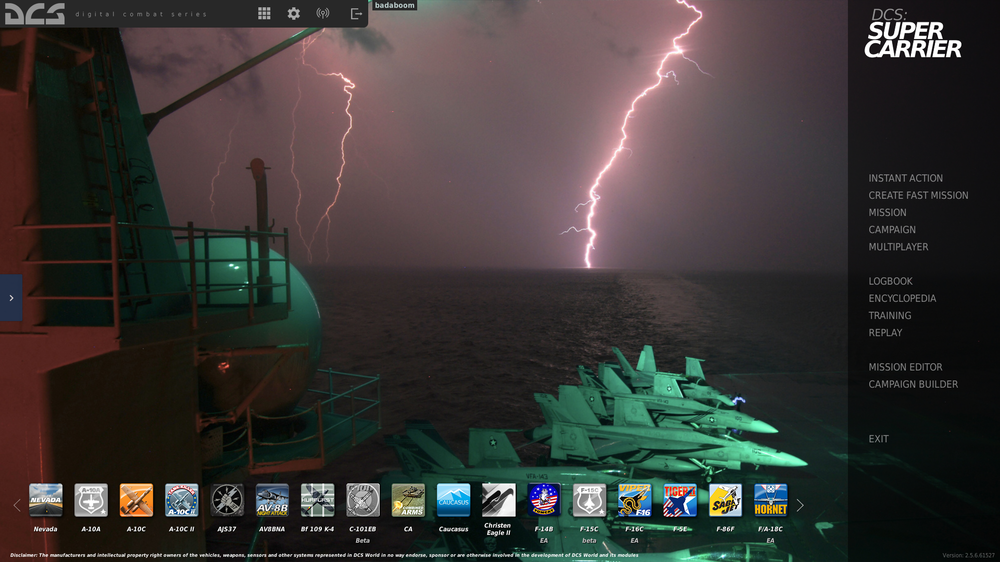The image size is (1000, 562).
Task: Click the Exit button
Action: pos(878,439)
